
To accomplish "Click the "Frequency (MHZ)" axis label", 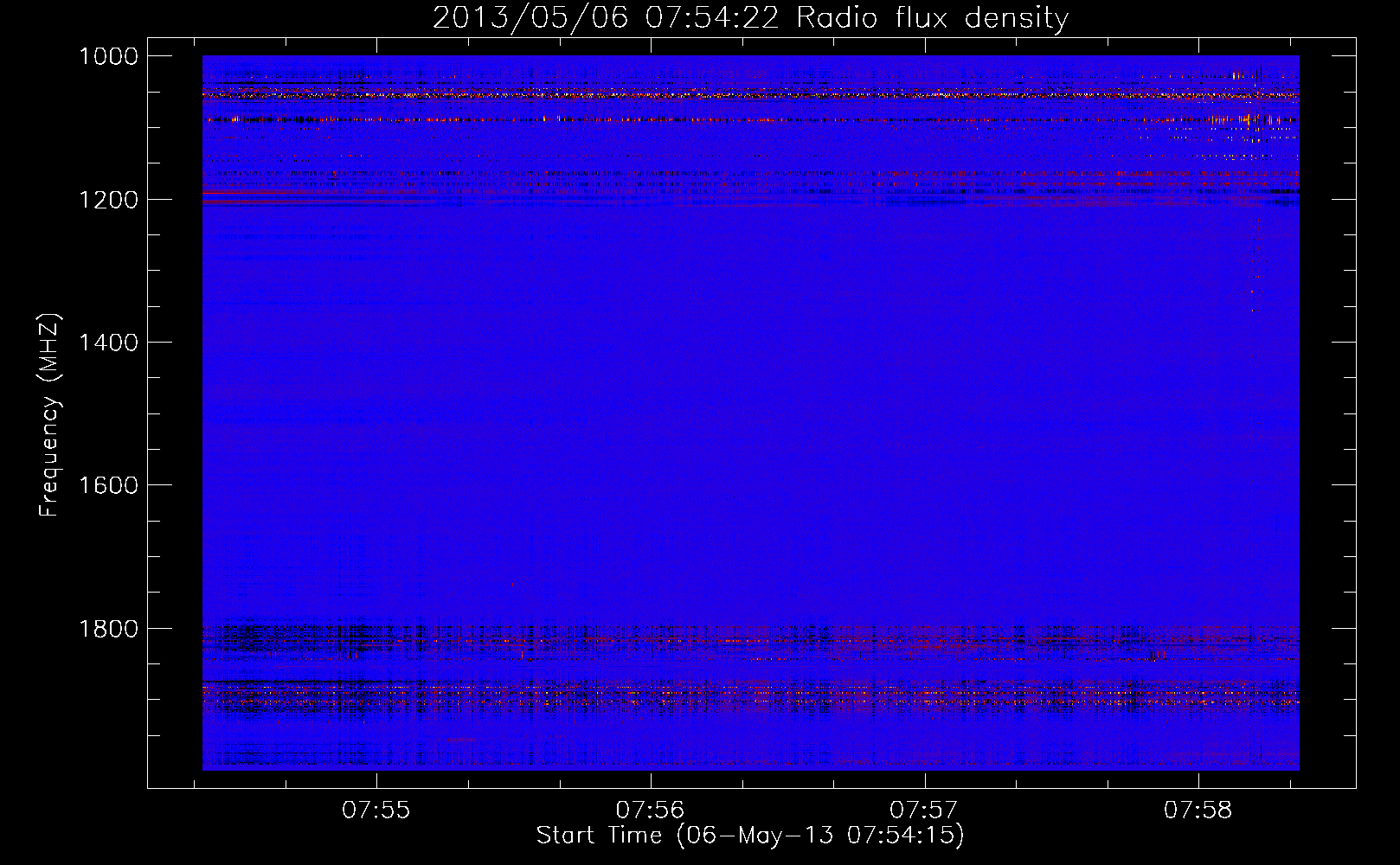I will [x=48, y=414].
